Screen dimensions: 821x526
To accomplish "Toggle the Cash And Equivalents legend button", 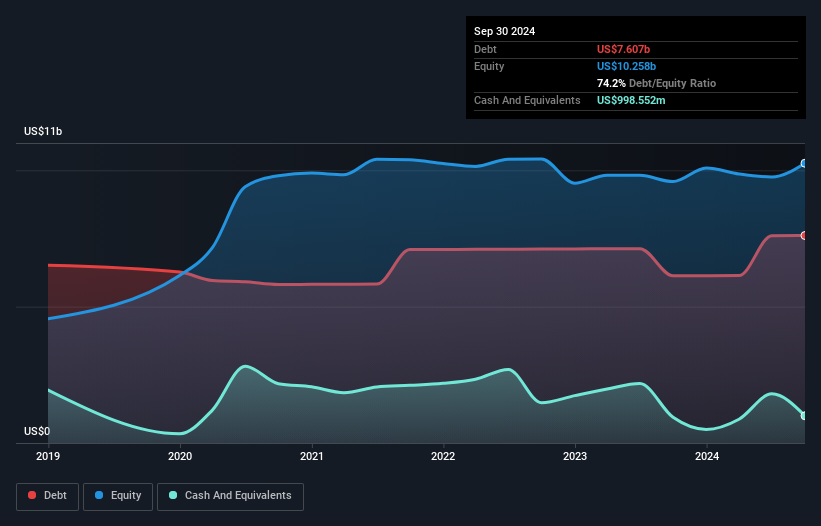I will point(230,496).
